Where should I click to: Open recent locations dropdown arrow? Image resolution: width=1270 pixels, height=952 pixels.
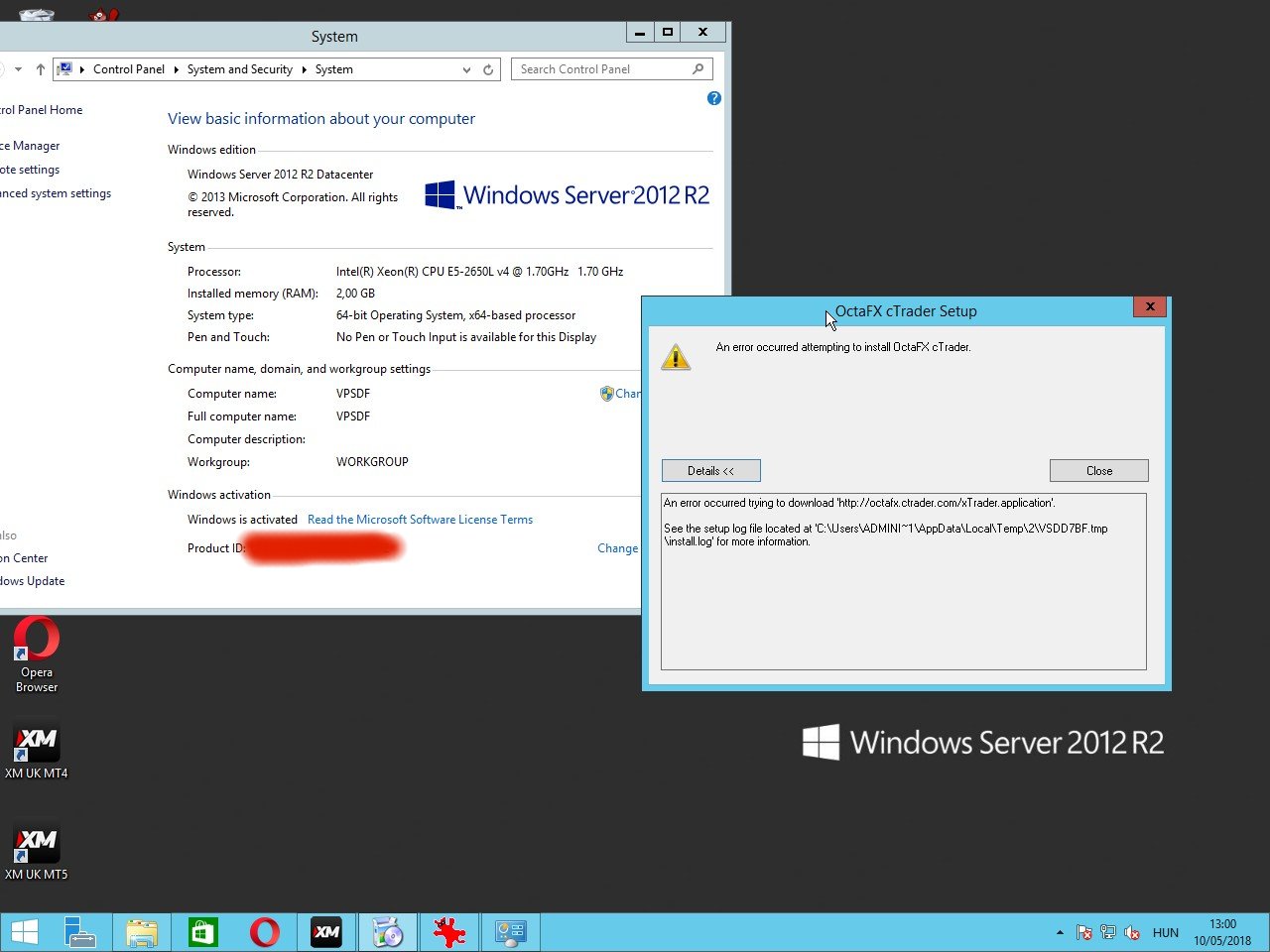pyautogui.click(x=18, y=69)
